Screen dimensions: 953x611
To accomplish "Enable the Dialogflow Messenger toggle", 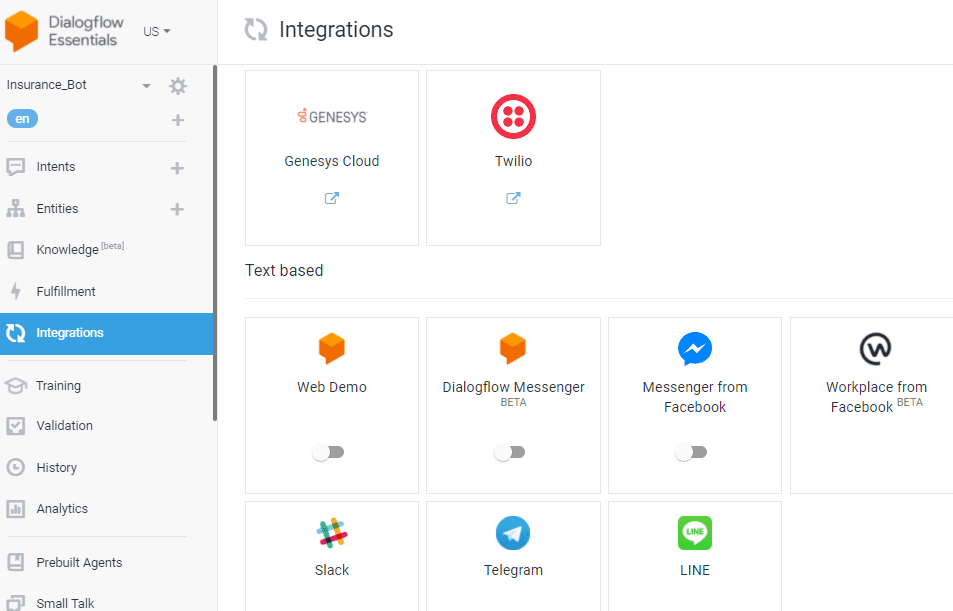I will coord(510,452).
